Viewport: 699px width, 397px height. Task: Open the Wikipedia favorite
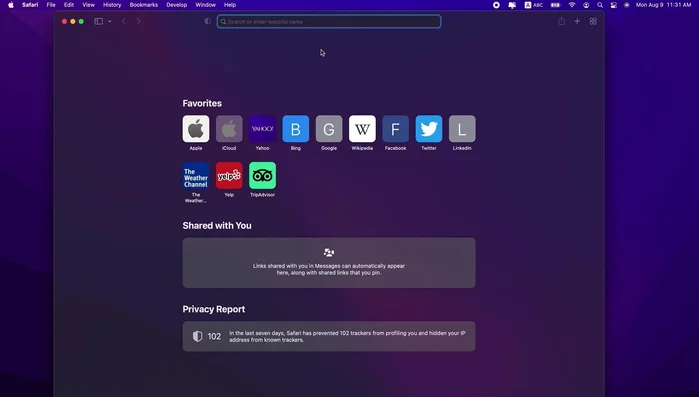tap(362, 129)
